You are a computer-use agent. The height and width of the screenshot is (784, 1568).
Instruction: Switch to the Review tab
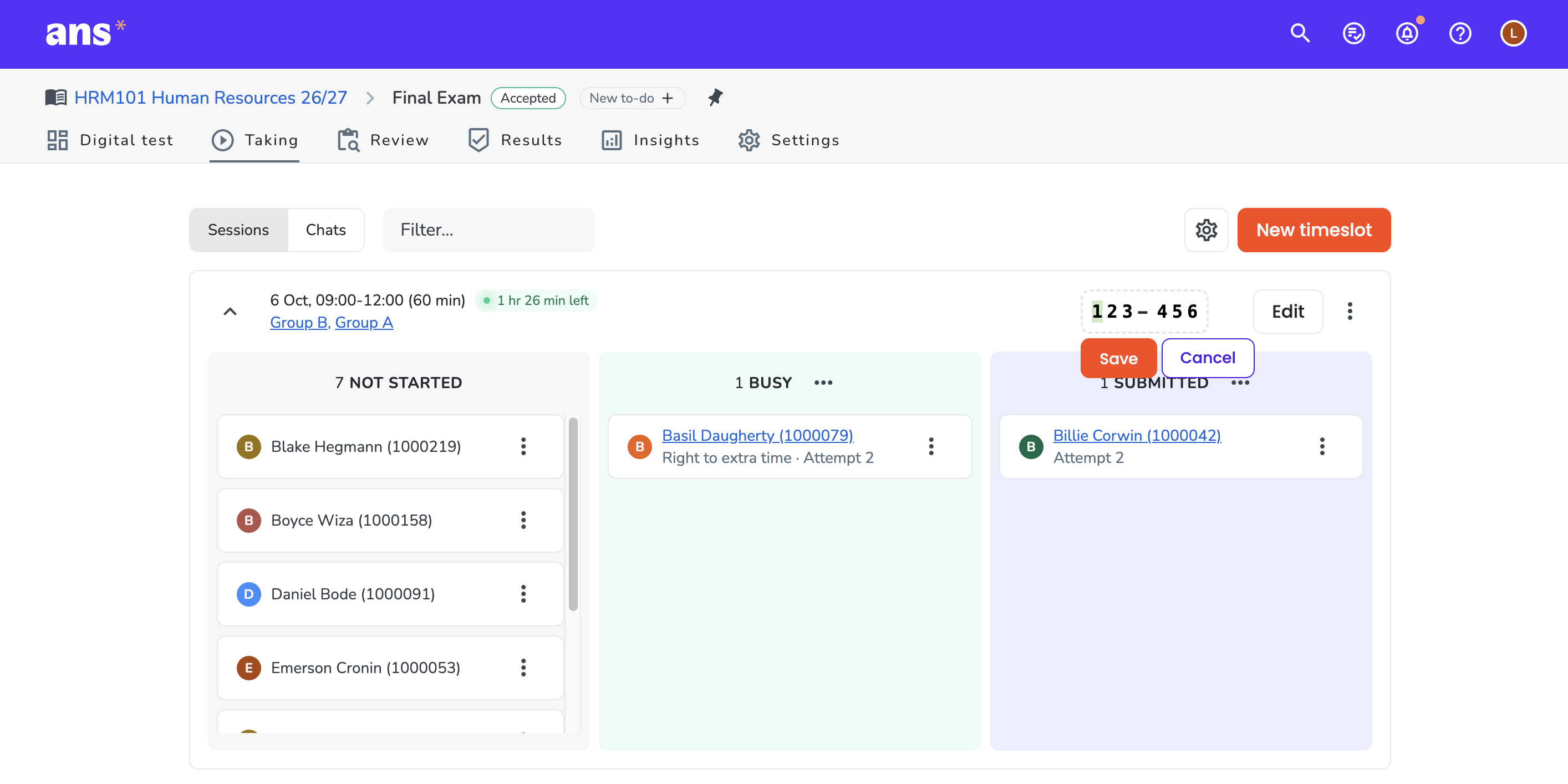[x=383, y=140]
